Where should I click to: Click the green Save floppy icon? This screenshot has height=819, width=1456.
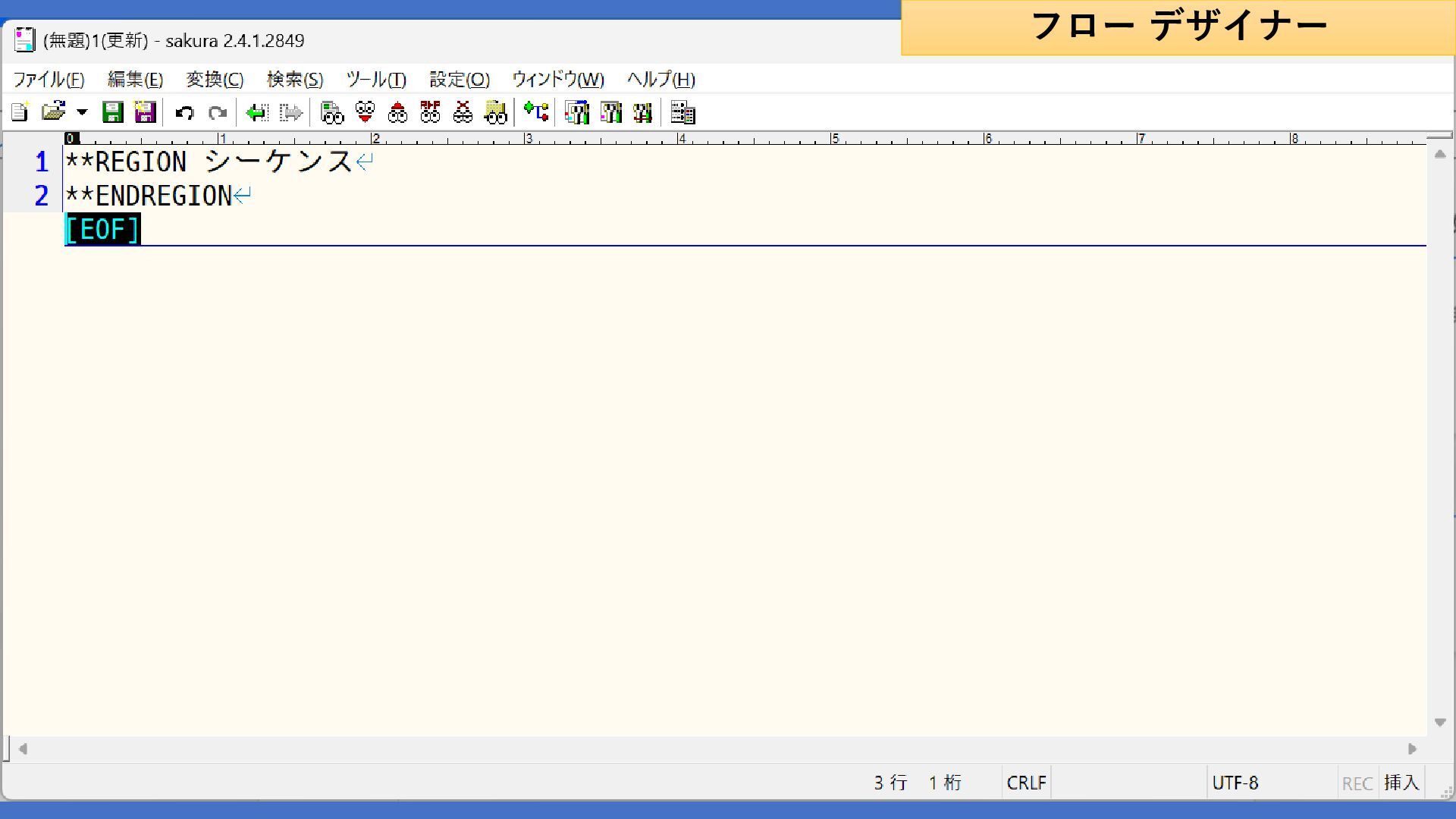[112, 113]
